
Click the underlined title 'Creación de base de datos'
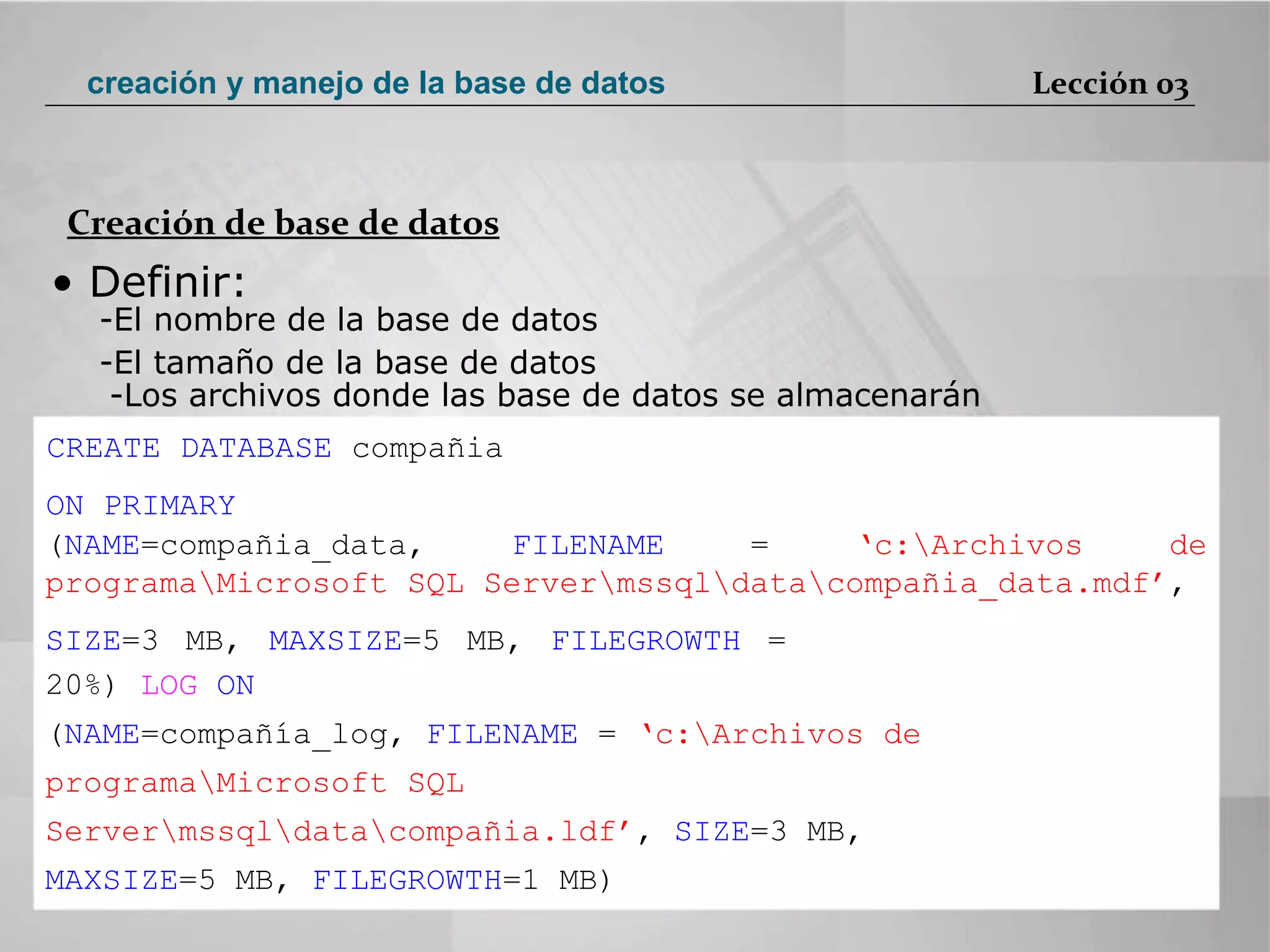(283, 223)
